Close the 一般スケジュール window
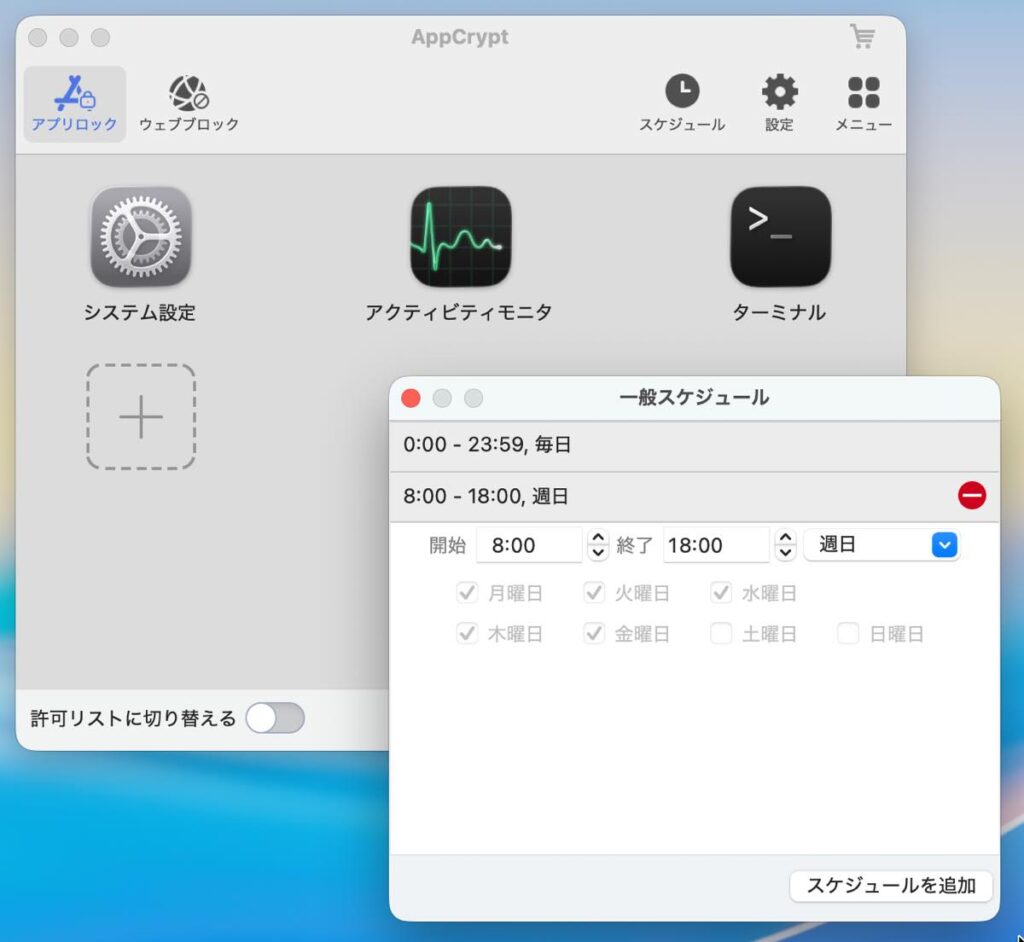Image resolution: width=1024 pixels, height=942 pixels. coord(411,398)
